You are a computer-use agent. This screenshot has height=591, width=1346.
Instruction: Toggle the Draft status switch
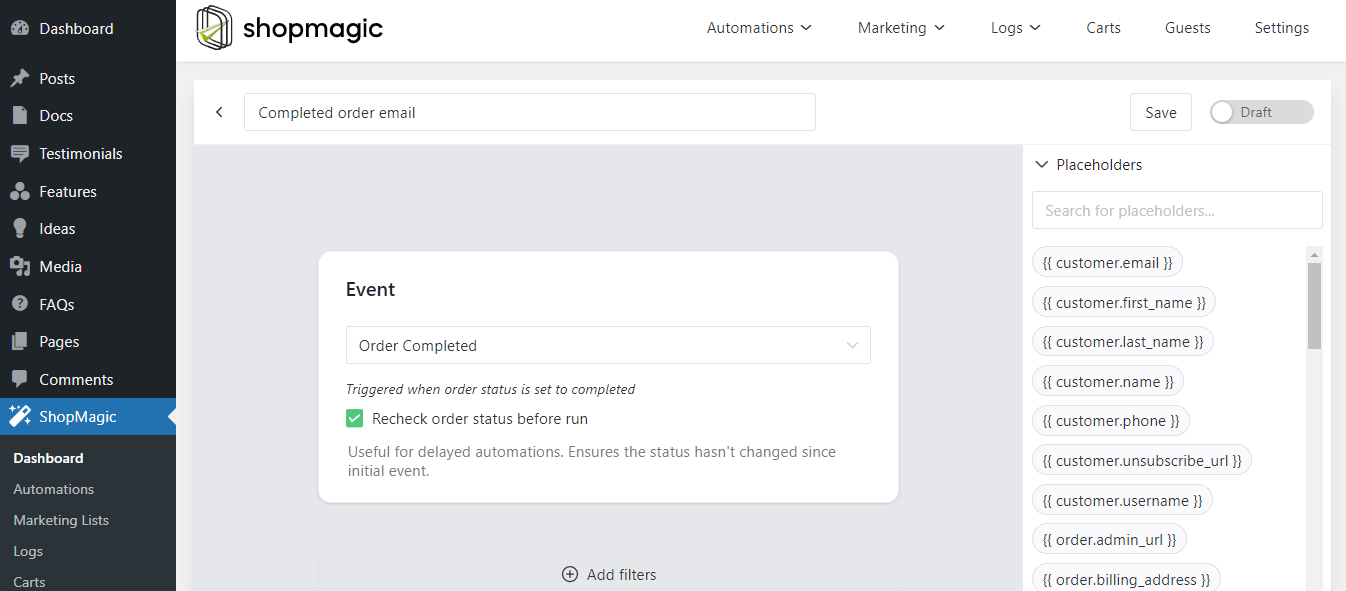point(1261,112)
